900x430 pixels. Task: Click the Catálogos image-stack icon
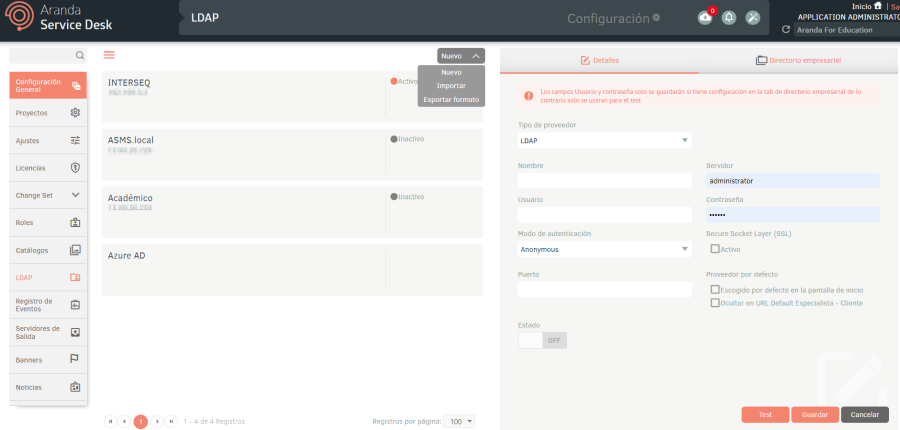point(75,250)
